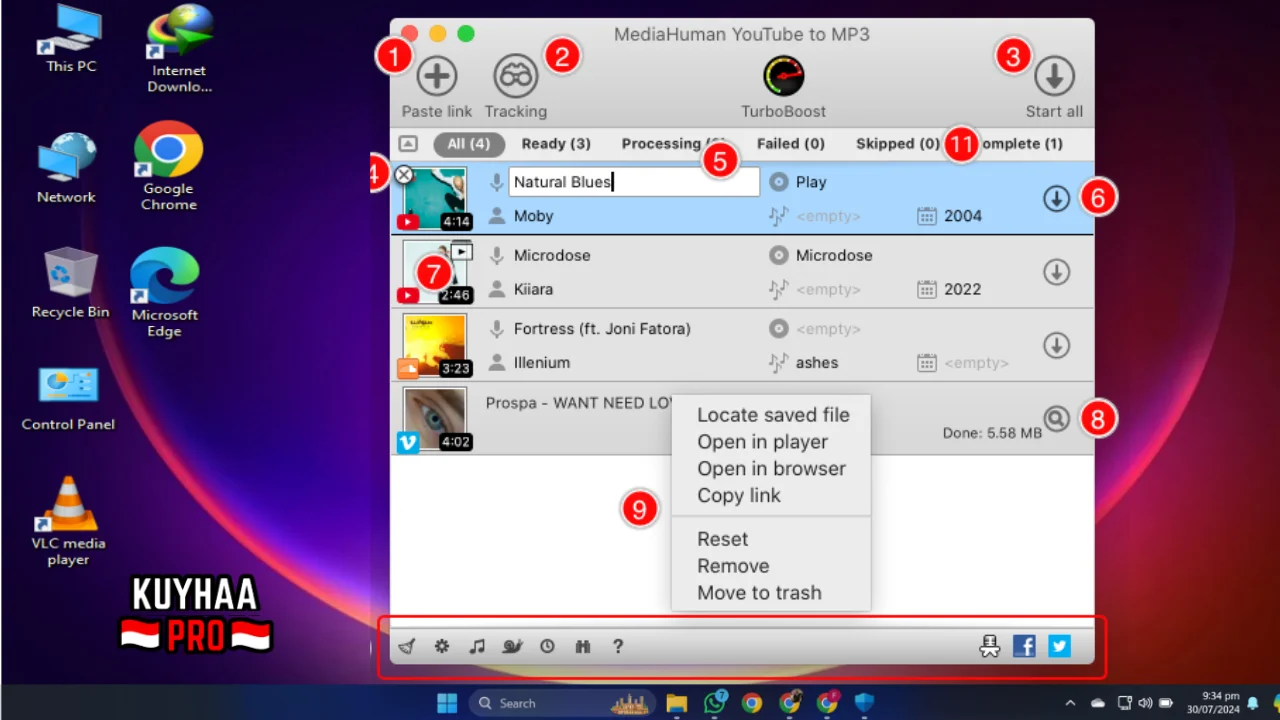The image size is (1280, 720).
Task: Switch to the Skipped (0) tab
Action: click(x=898, y=144)
